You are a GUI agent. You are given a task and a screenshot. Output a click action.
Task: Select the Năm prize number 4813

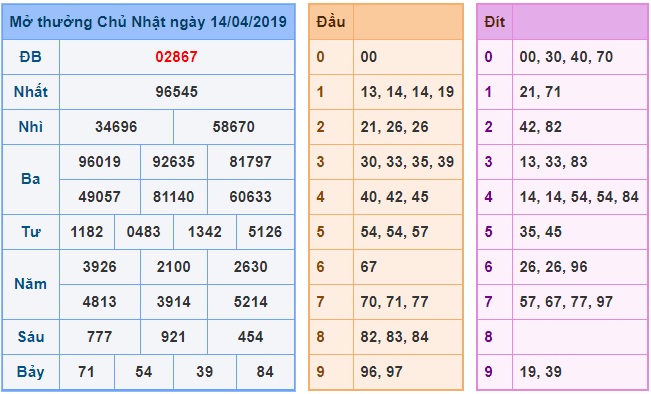click(100, 301)
